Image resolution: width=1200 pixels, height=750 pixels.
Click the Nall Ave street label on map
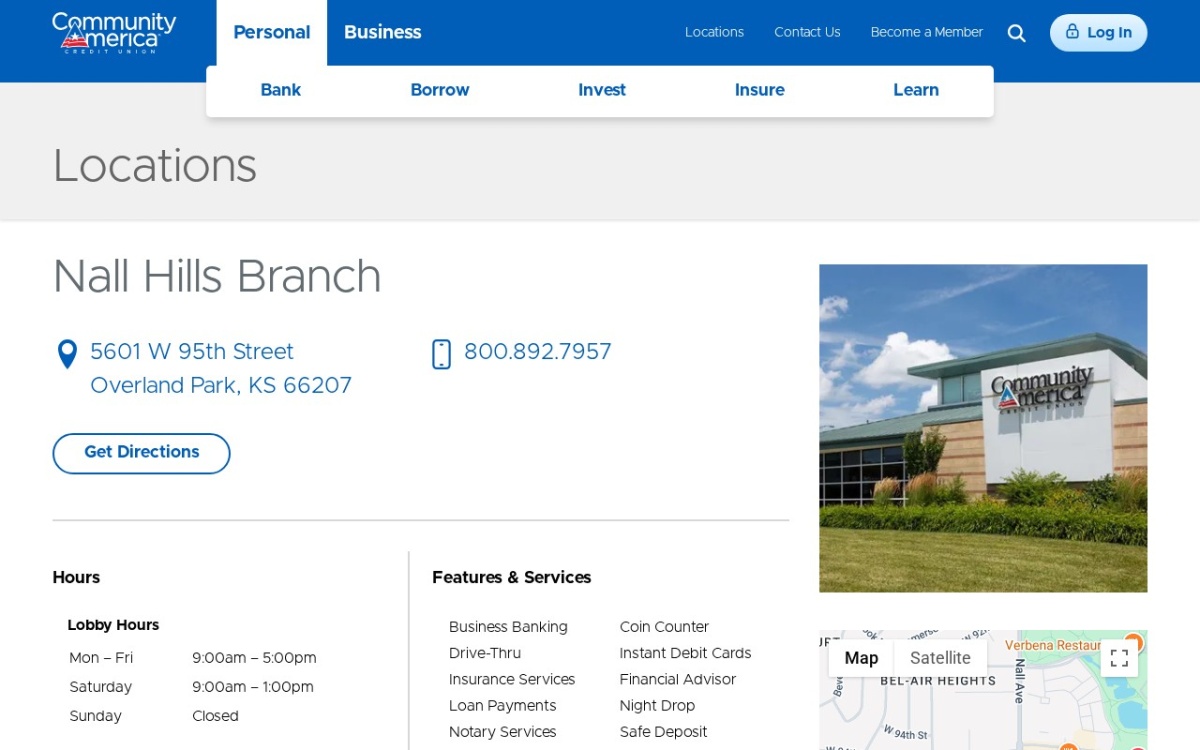point(1020,681)
